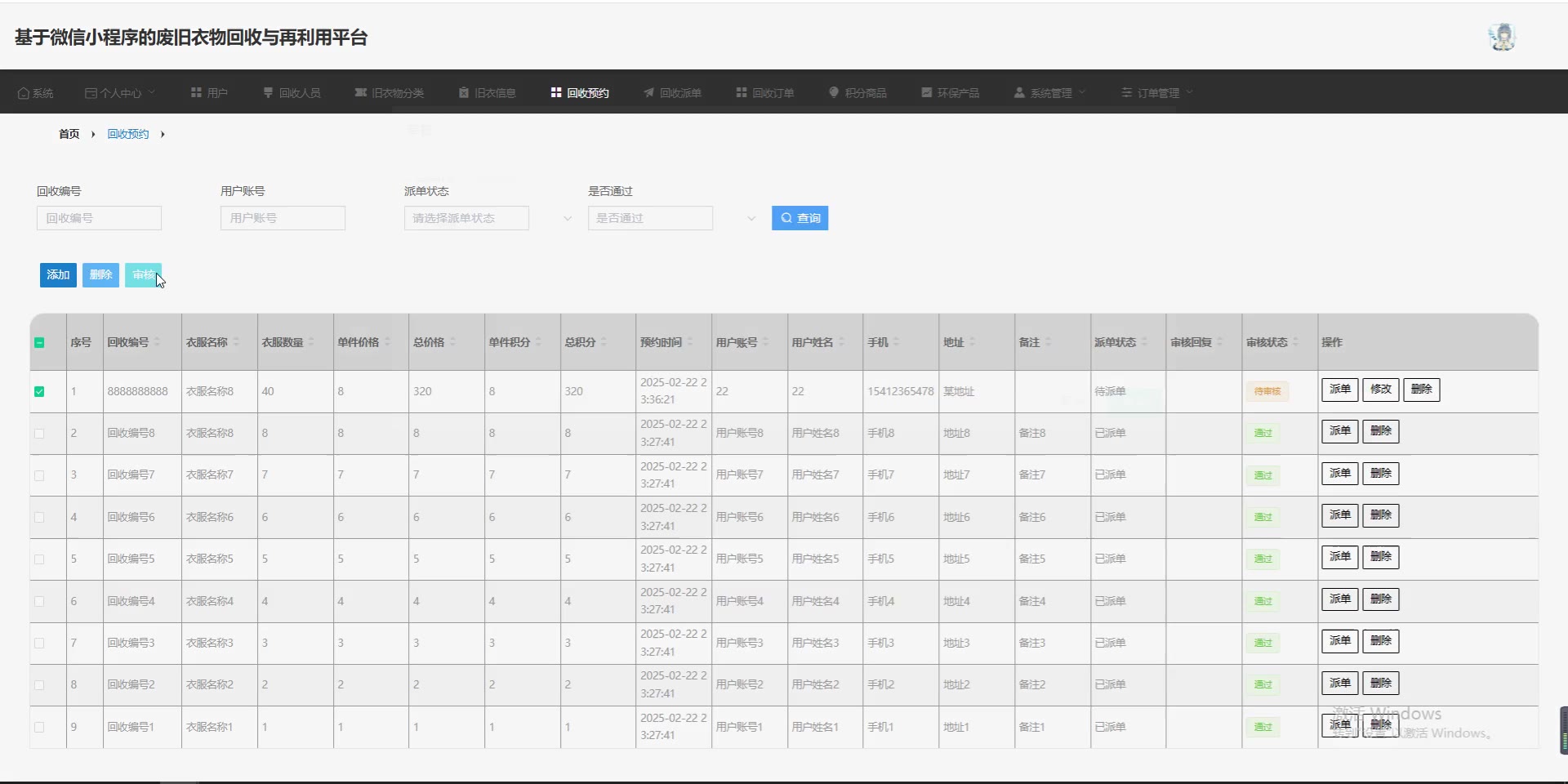This screenshot has height=784, width=1568.
Task: Open the 积分商品 navigation icon
Action: click(x=834, y=93)
